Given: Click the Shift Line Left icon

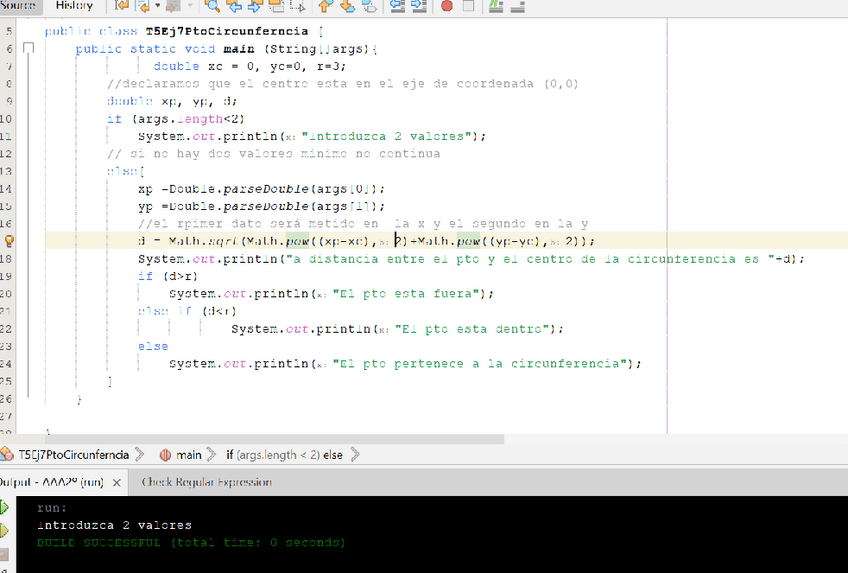Looking at the screenshot, I should point(397,6).
